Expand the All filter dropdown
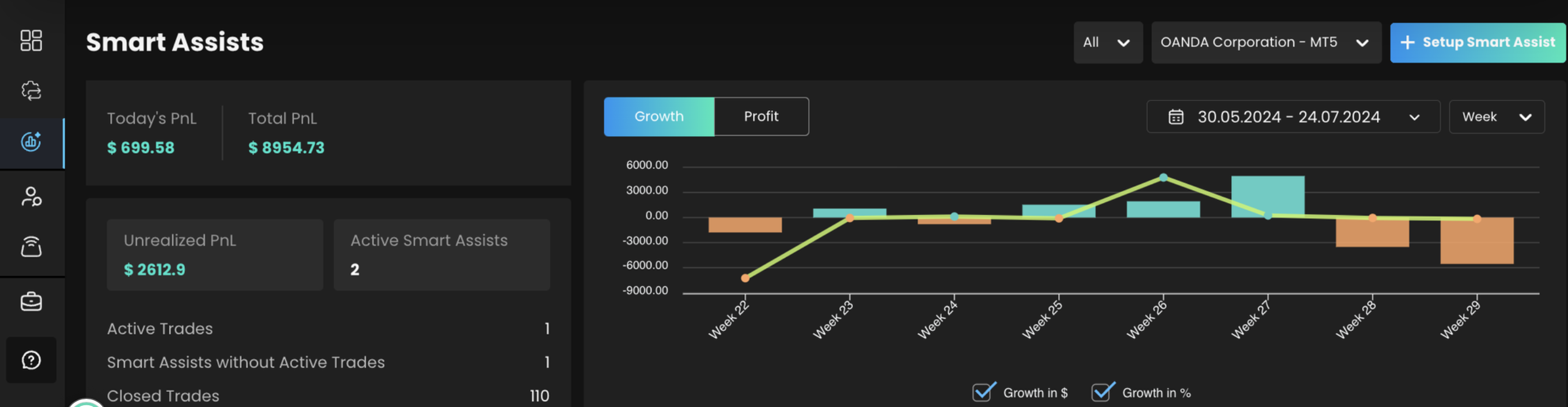This screenshot has width=1568, height=407. point(1107,43)
